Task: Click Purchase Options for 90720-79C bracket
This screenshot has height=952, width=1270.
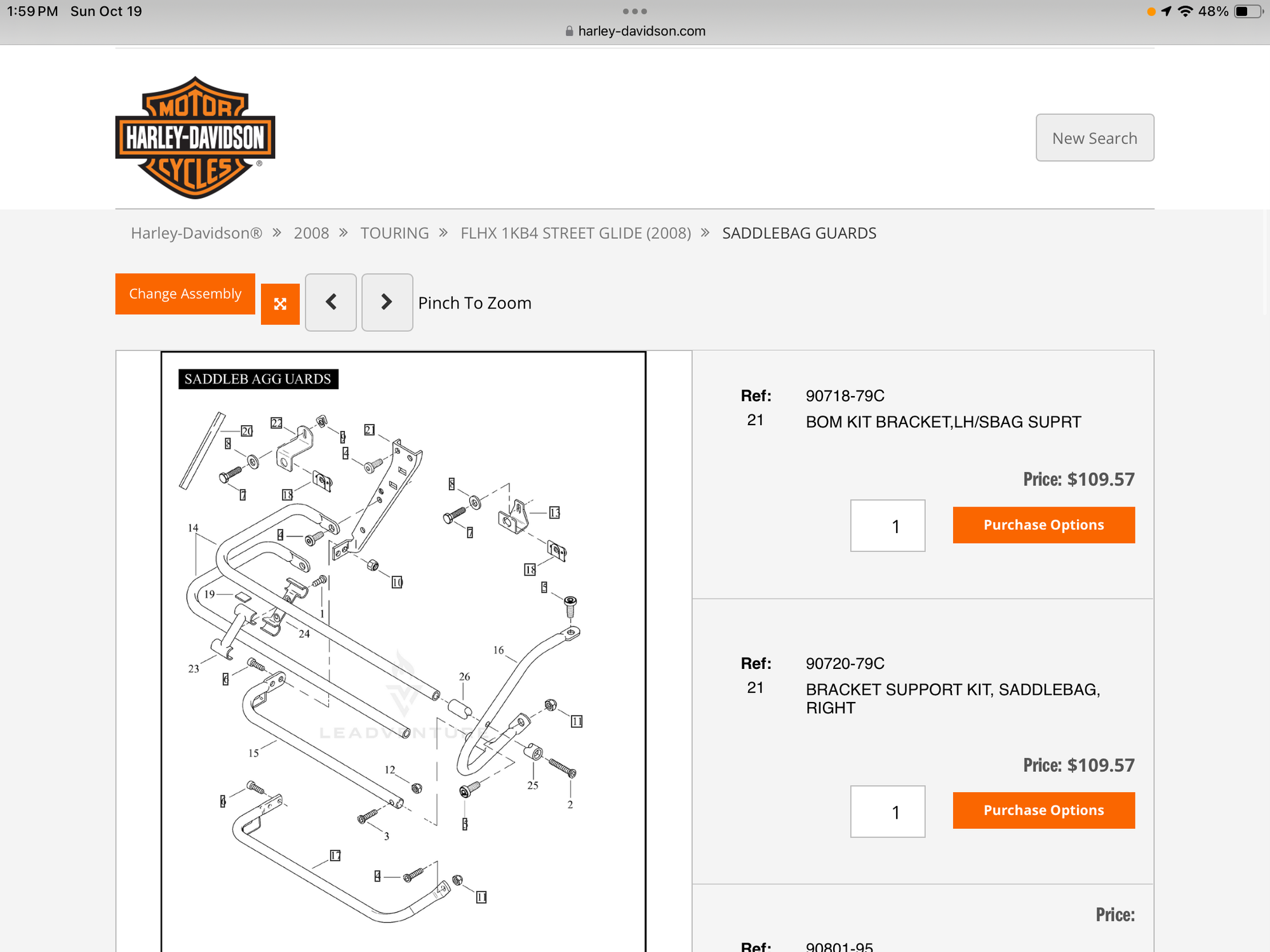Action: point(1043,810)
